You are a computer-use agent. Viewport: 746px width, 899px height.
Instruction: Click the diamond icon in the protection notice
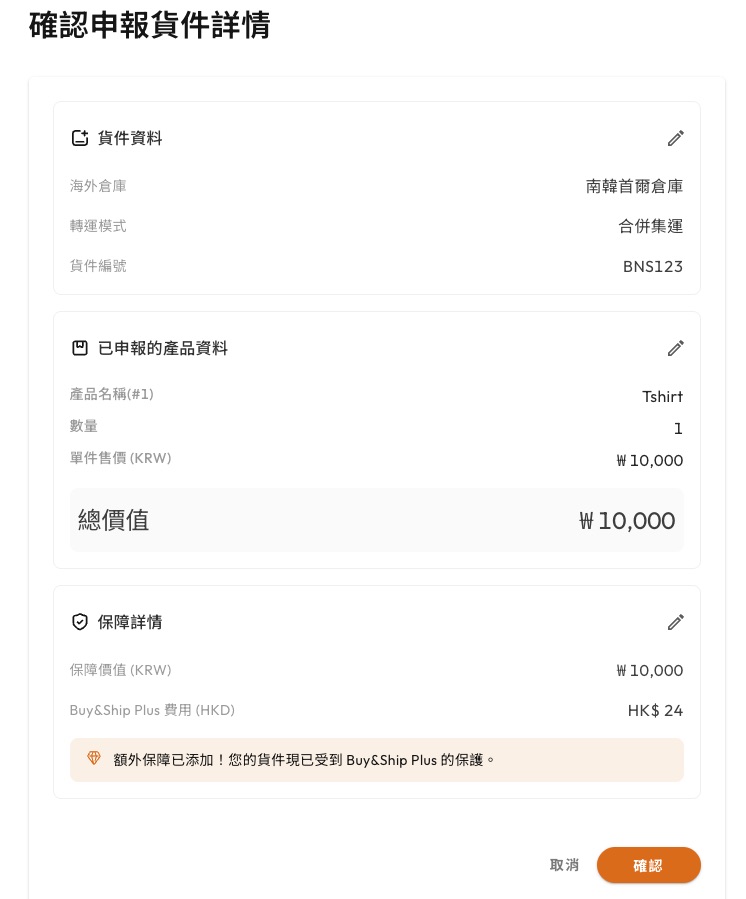click(94, 759)
